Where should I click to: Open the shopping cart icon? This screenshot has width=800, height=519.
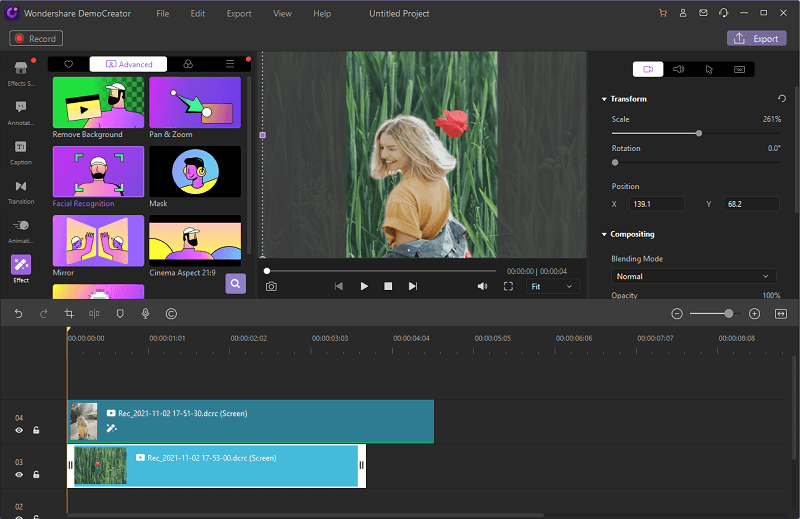pos(663,13)
